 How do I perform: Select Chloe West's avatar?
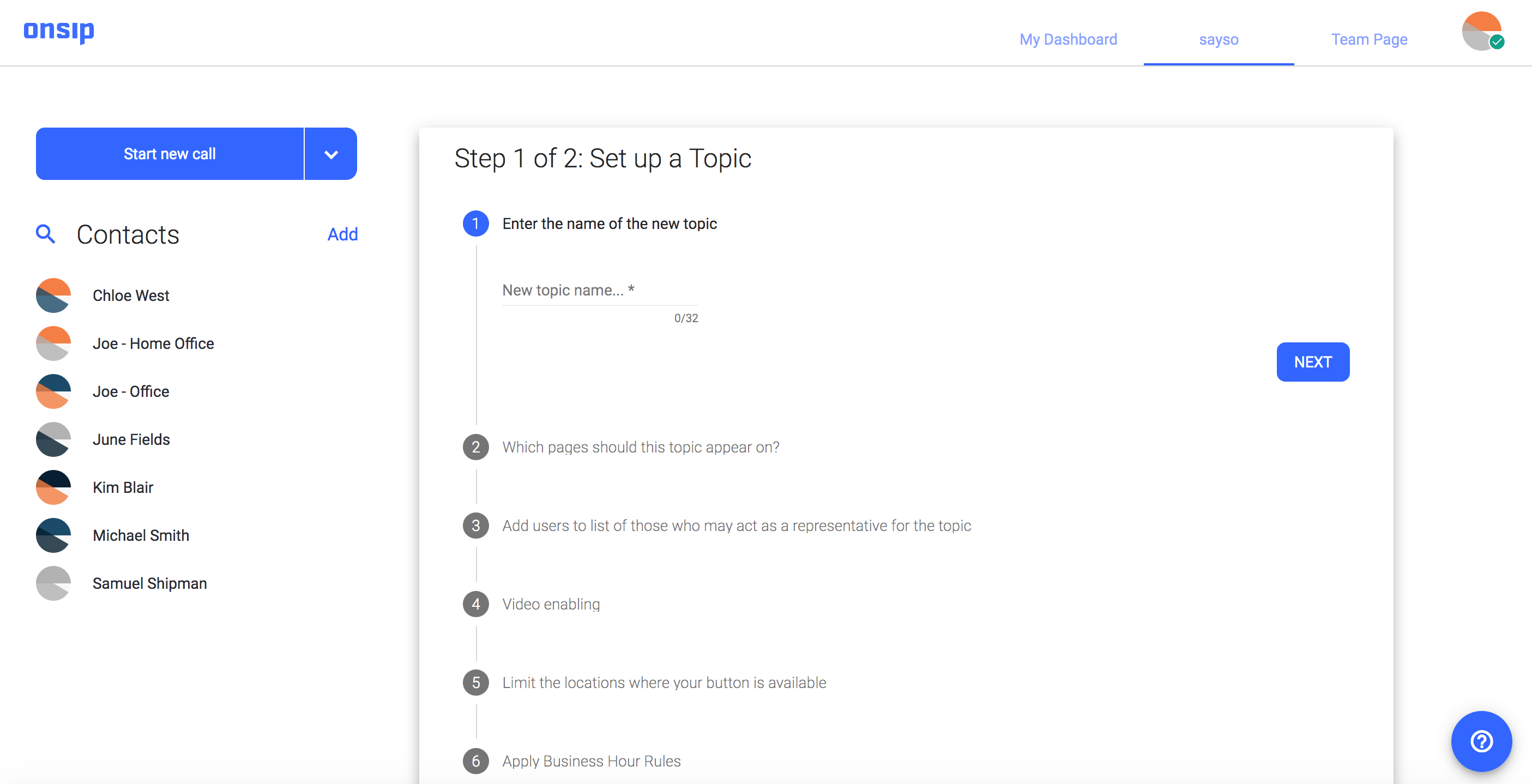pos(53,295)
